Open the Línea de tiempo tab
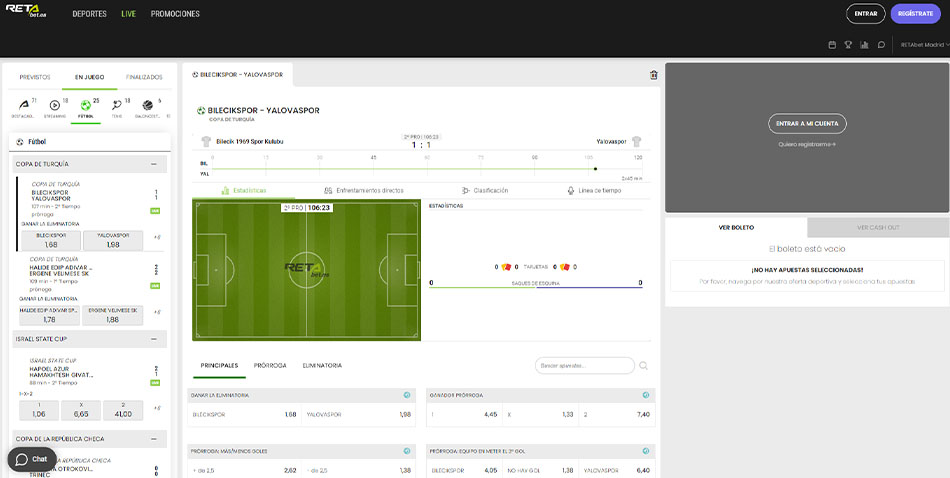 pyautogui.click(x=594, y=190)
